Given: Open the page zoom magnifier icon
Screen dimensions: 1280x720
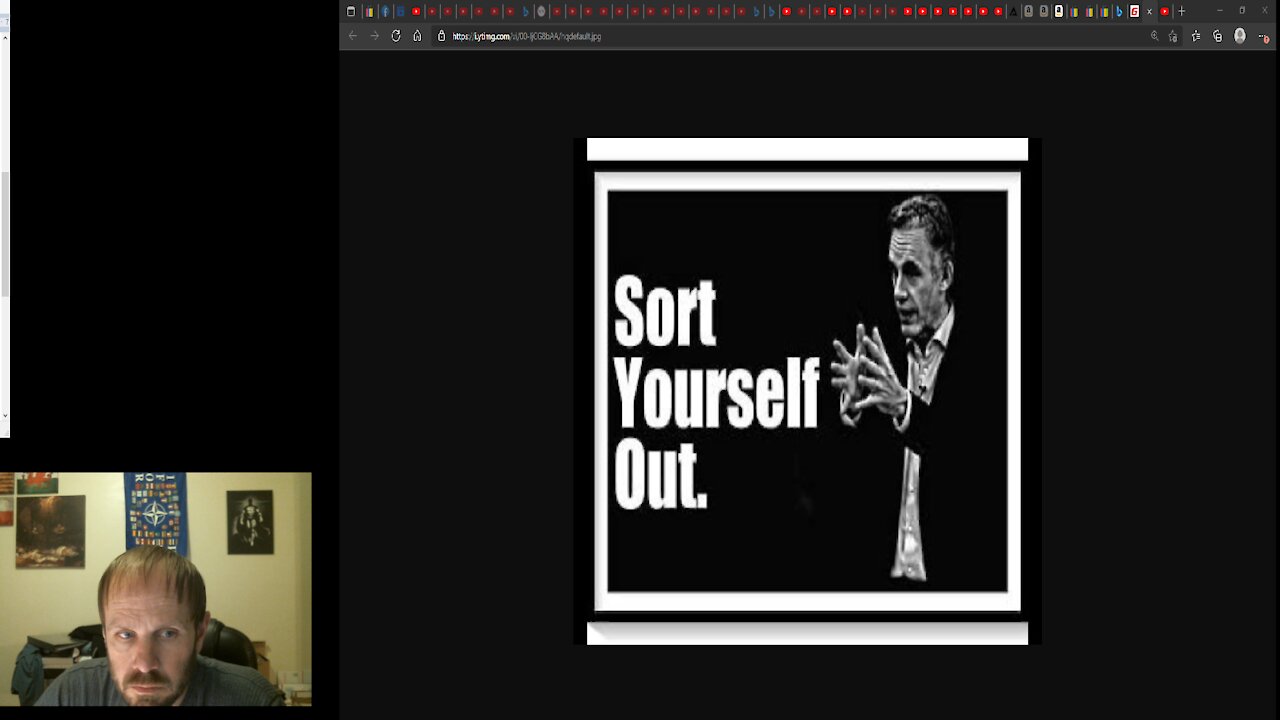Looking at the screenshot, I should click(1154, 36).
